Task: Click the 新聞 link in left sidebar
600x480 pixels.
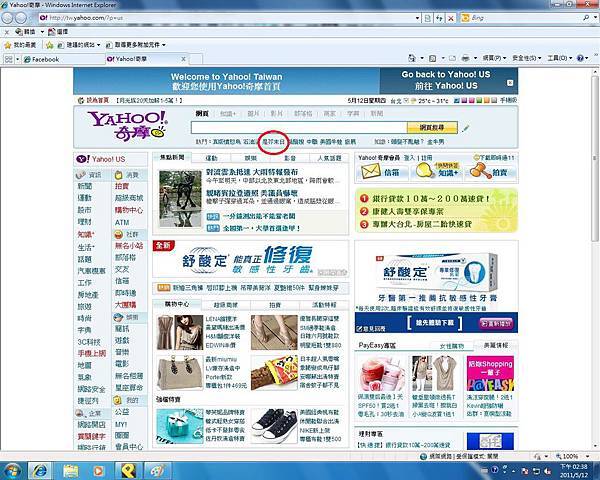Action: pos(85,186)
